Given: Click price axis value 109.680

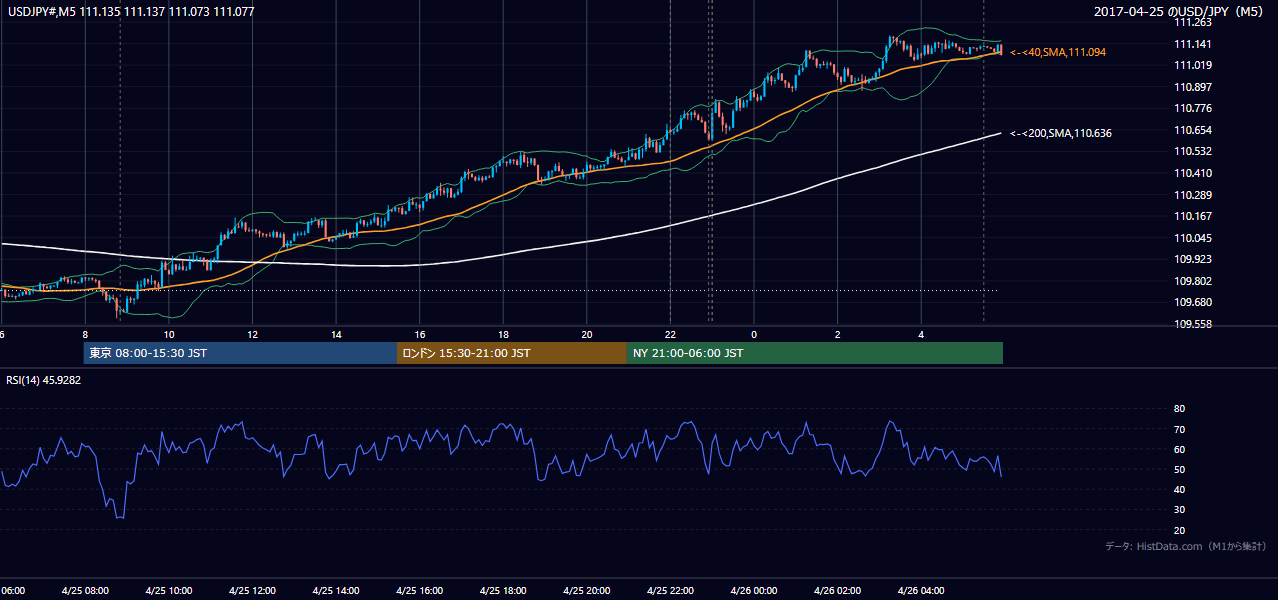Looking at the screenshot, I should (1192, 302).
